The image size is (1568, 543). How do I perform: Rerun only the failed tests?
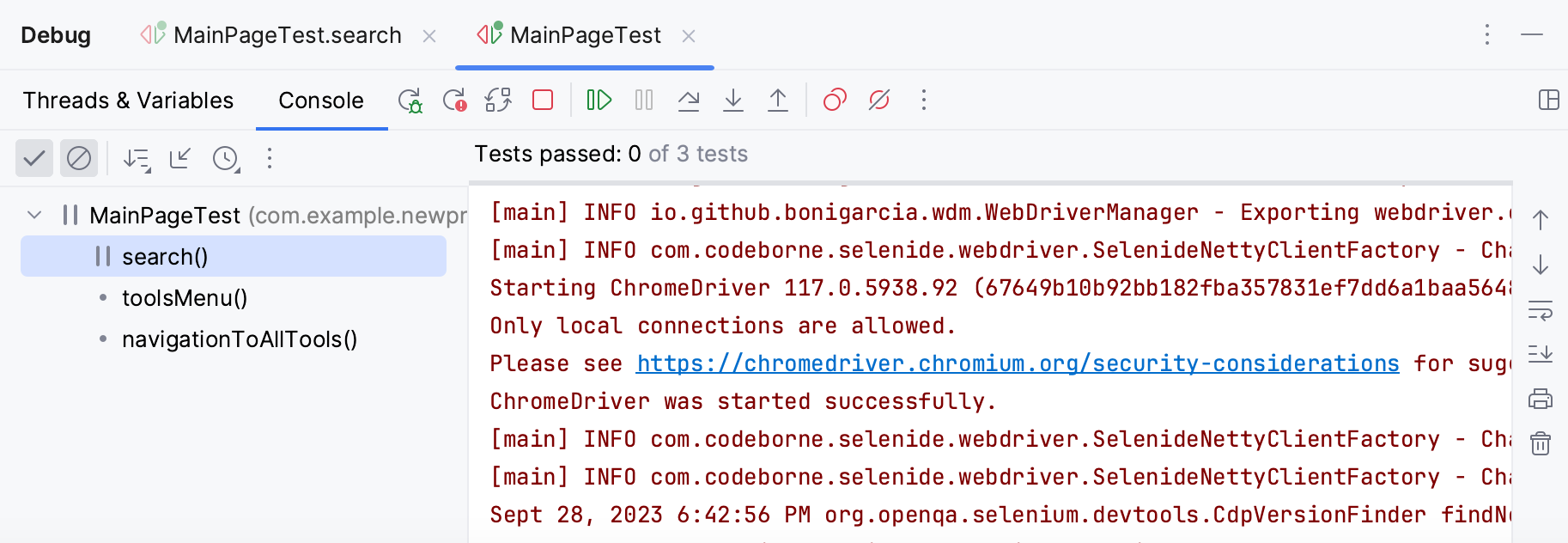tap(457, 100)
